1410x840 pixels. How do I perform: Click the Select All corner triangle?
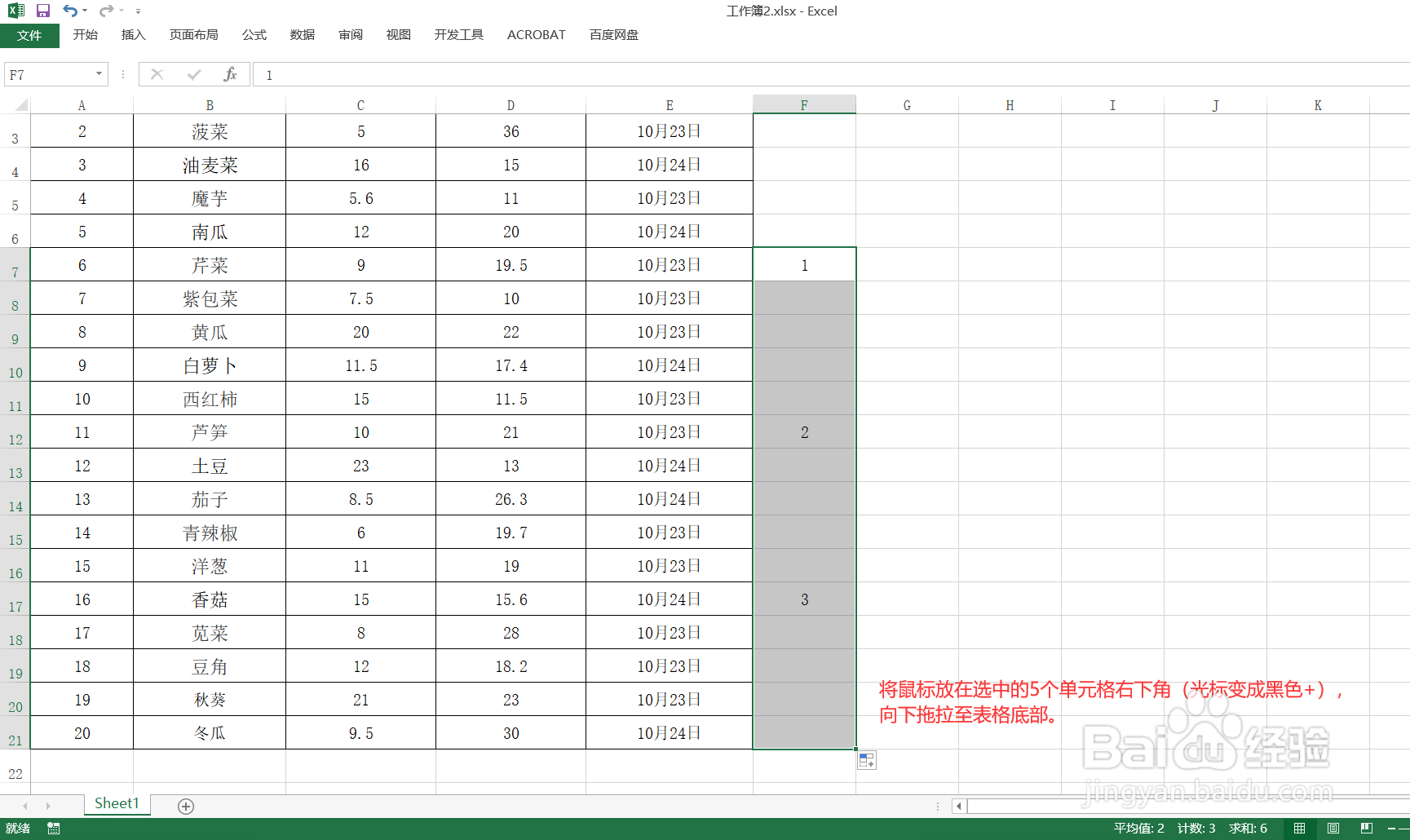[20, 104]
